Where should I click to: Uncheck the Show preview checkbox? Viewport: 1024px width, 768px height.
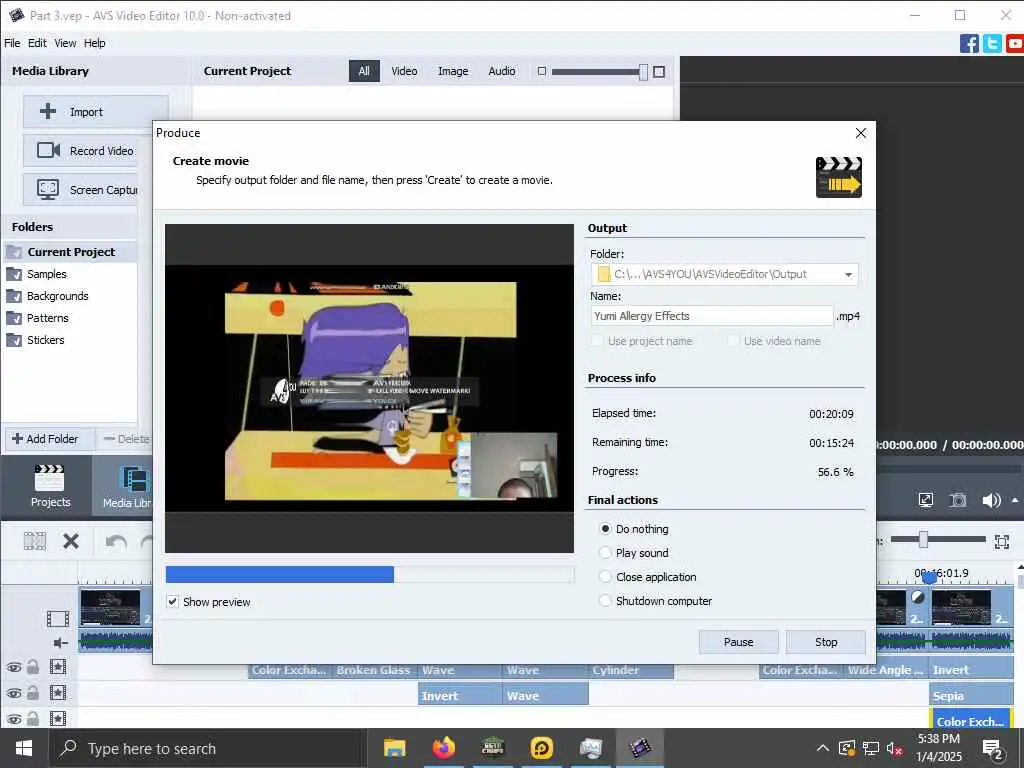click(x=172, y=601)
